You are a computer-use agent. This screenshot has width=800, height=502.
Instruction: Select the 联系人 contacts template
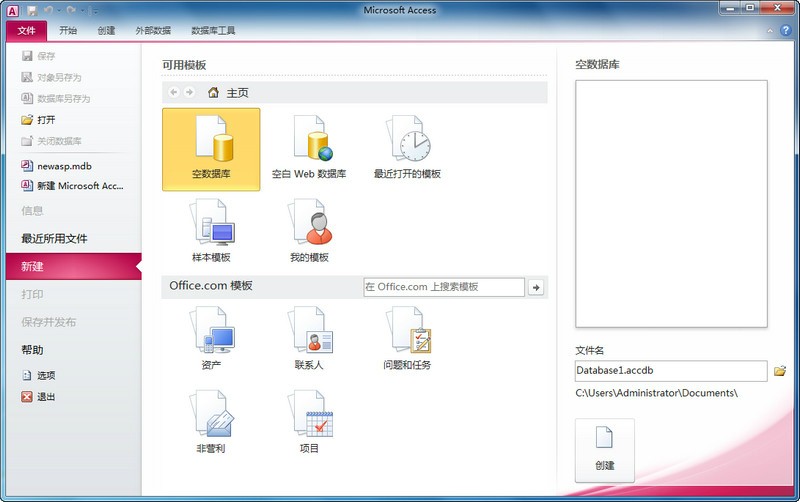click(309, 338)
